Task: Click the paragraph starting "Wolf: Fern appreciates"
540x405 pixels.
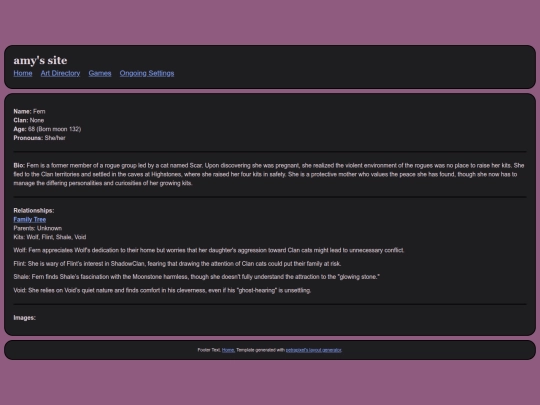Action: click(x=209, y=250)
